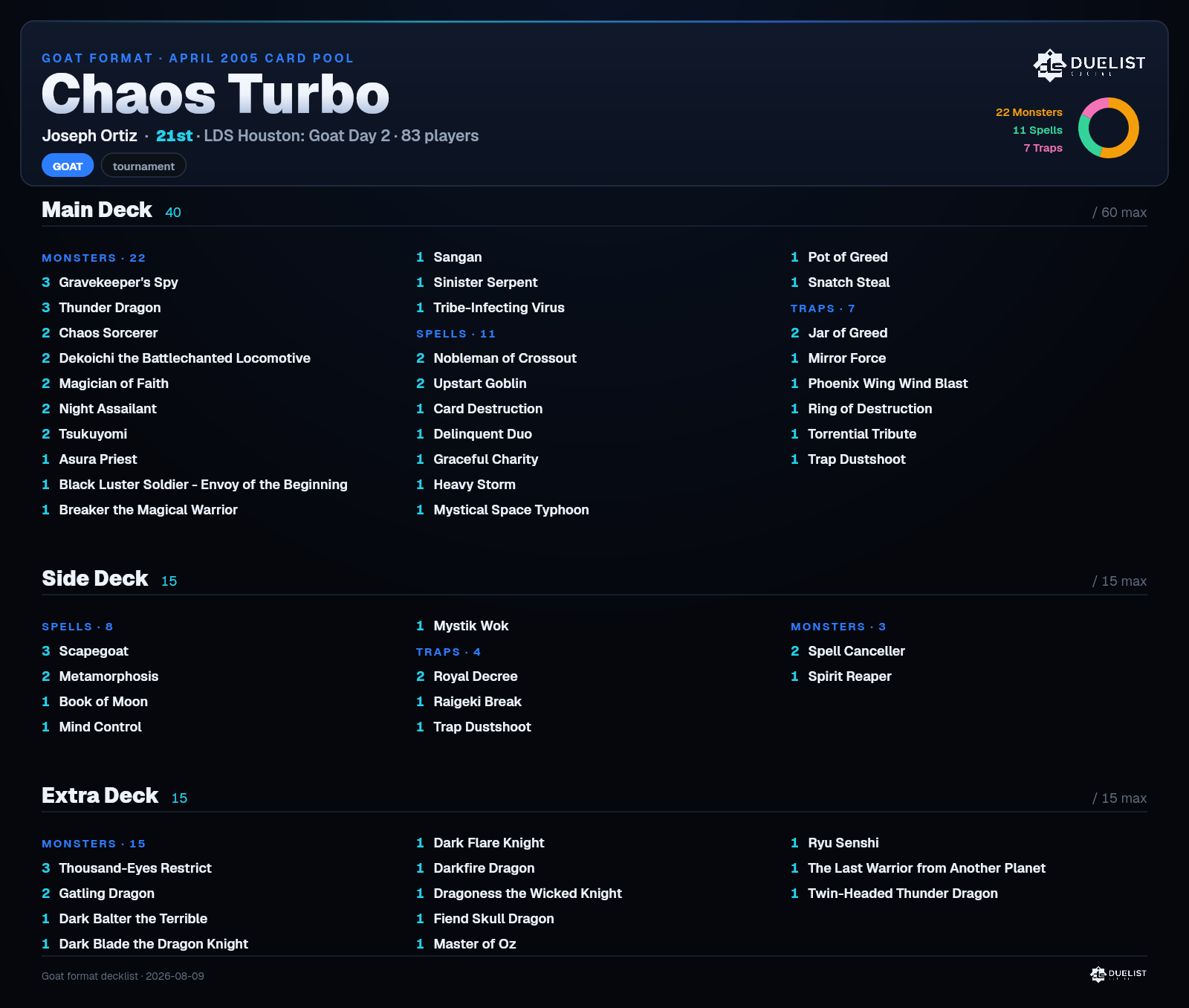
Task: Open the Black Luster Soldier card entry
Action: click(195, 485)
